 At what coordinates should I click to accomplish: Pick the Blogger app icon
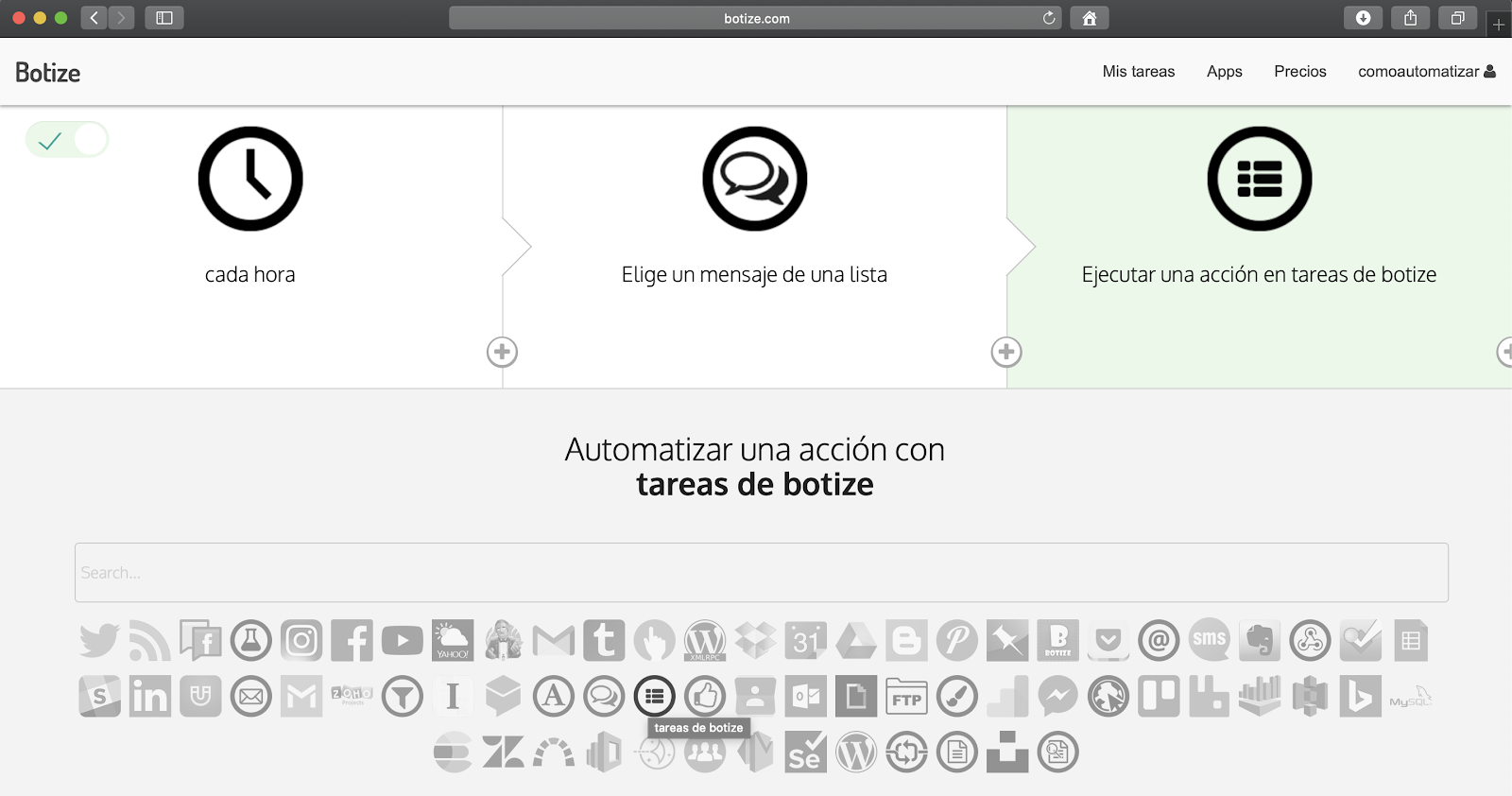(x=906, y=641)
